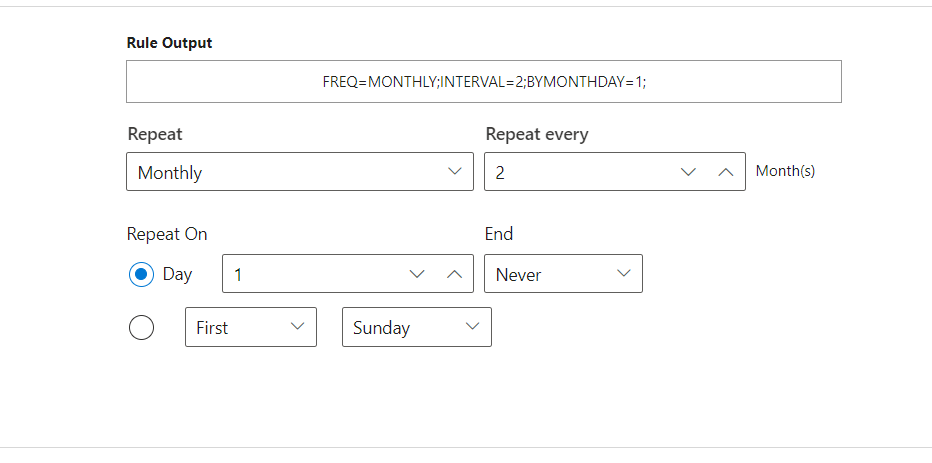The width and height of the screenshot is (932, 463).
Task: Click the Month(s) unit label
Action: pos(785,171)
